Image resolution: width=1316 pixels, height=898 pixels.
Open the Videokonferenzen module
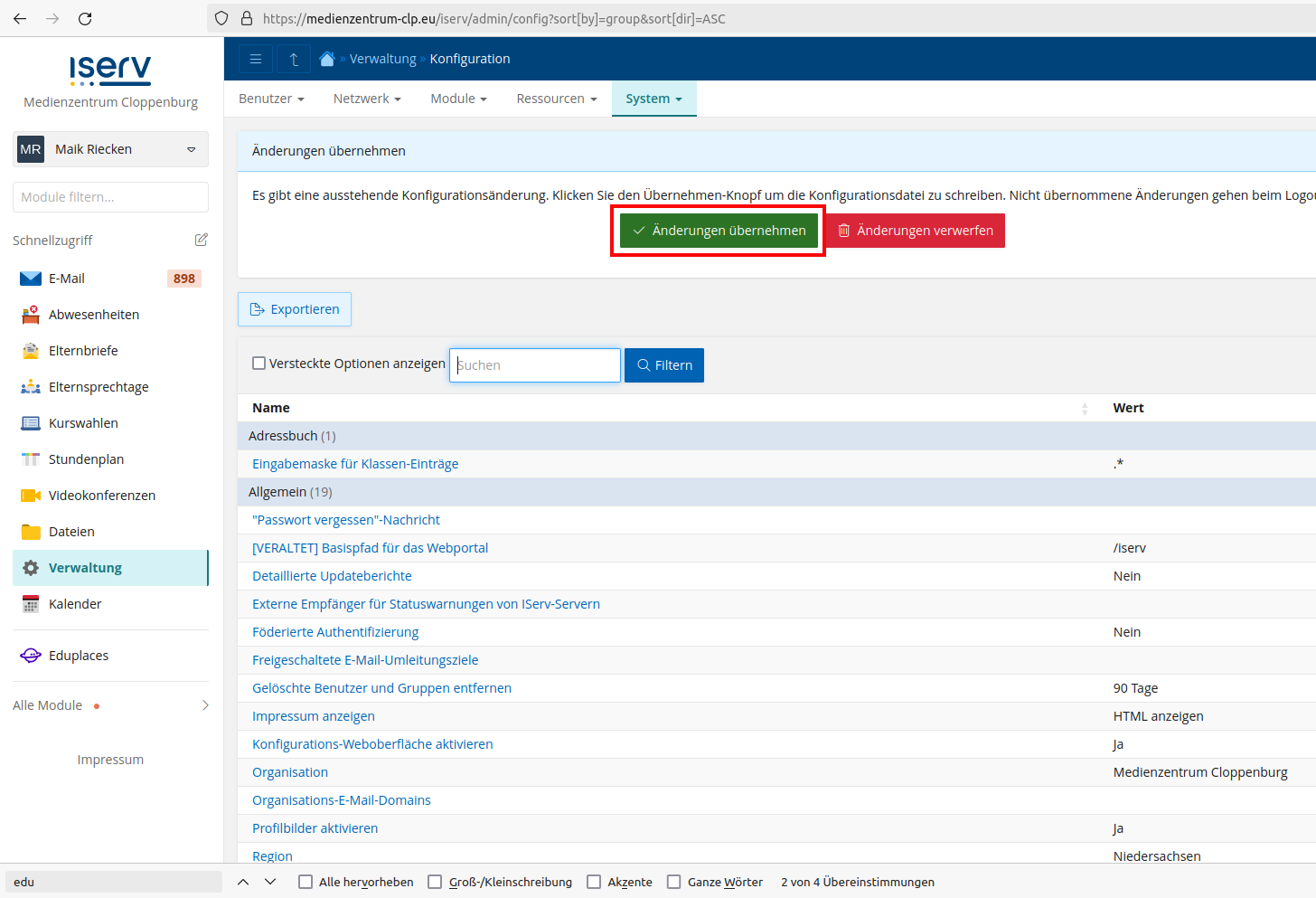pyautogui.click(x=101, y=496)
